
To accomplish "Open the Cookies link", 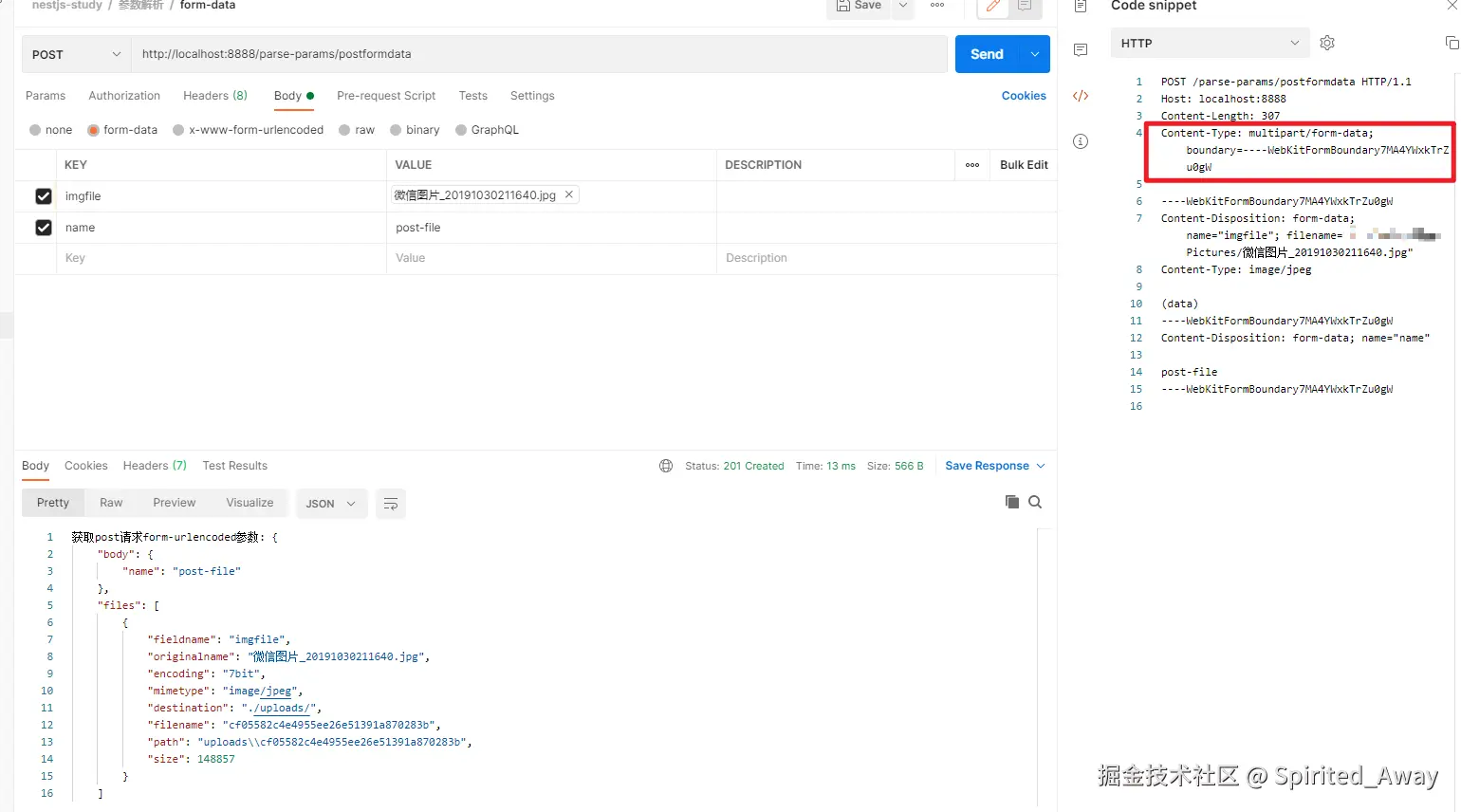I will [x=1024, y=96].
